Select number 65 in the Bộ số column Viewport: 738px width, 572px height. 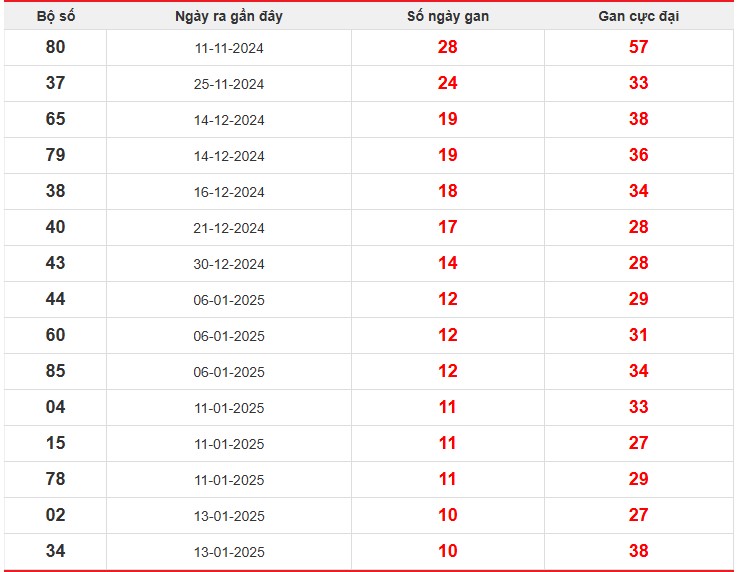click(x=55, y=119)
